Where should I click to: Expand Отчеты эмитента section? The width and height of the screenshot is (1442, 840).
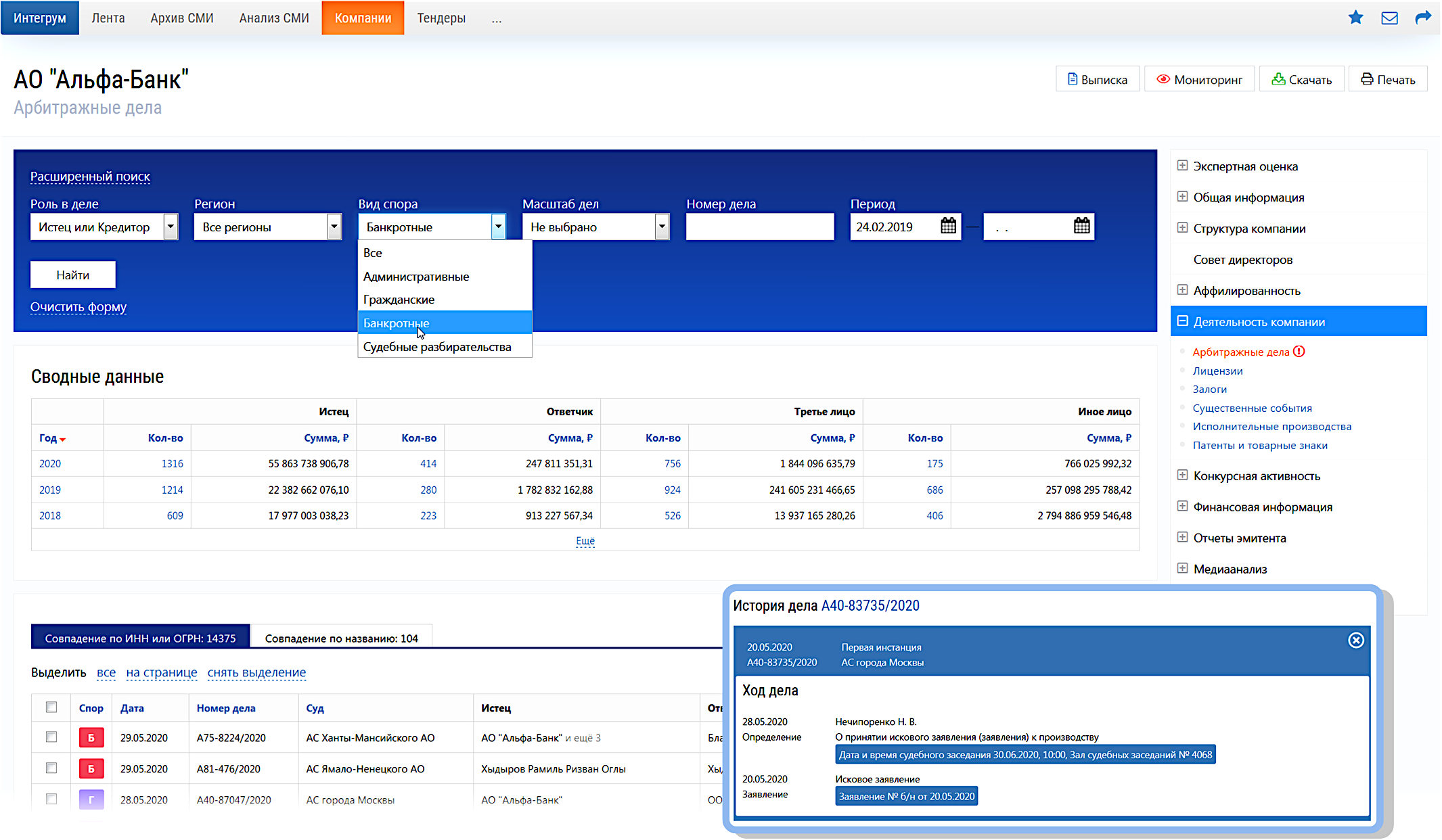pyautogui.click(x=1182, y=538)
